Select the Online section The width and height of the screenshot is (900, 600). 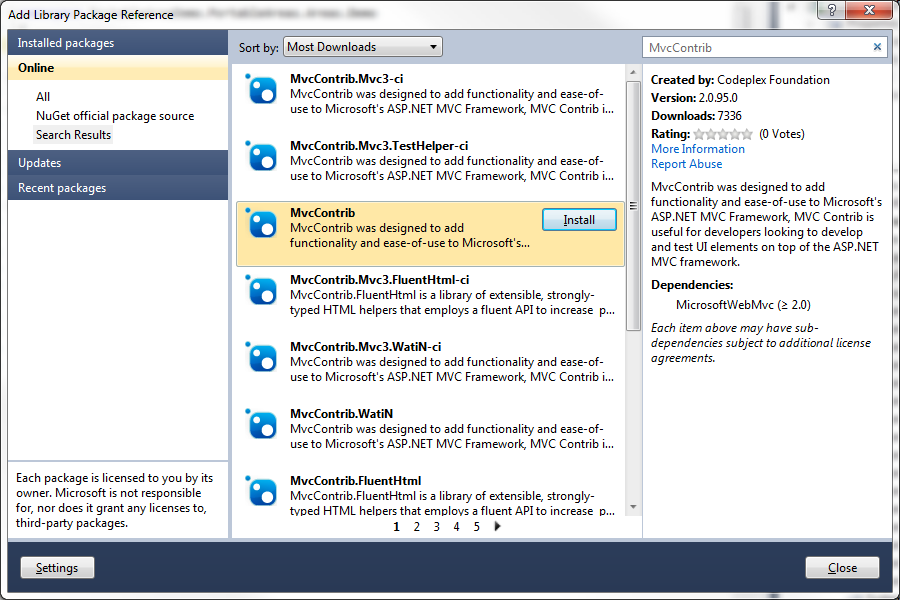[118, 68]
